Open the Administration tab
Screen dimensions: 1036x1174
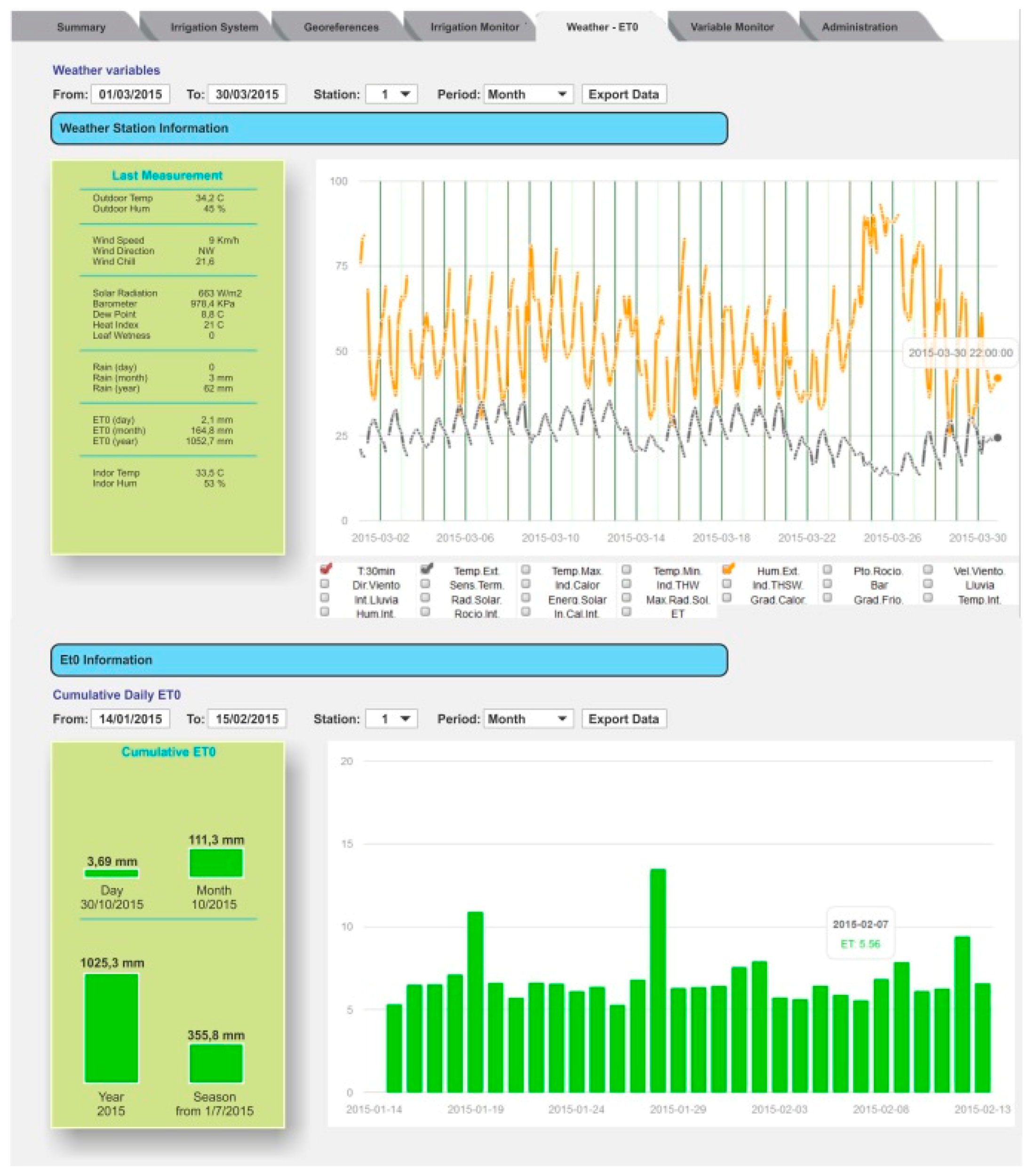pyautogui.click(x=859, y=27)
